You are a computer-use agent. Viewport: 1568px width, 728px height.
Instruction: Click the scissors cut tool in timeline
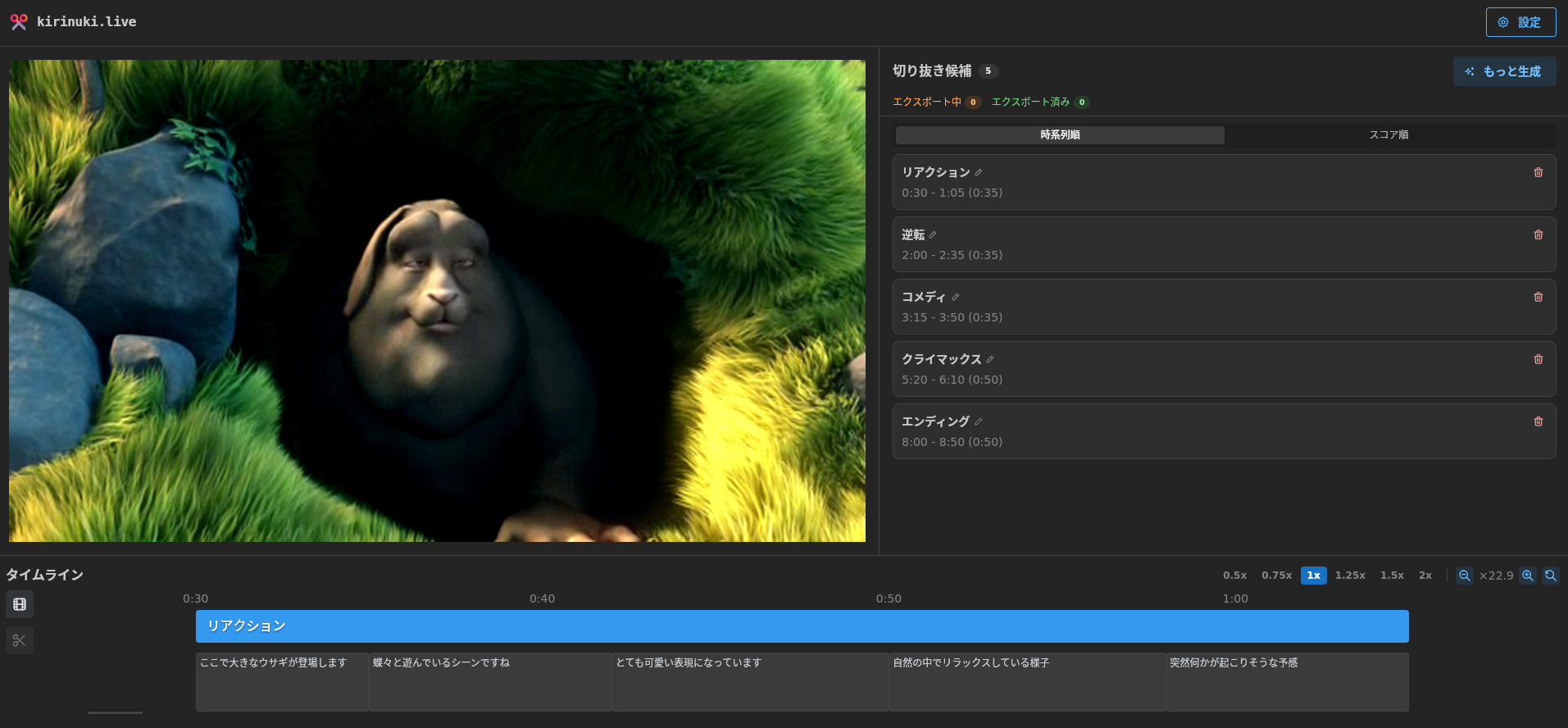click(x=20, y=640)
